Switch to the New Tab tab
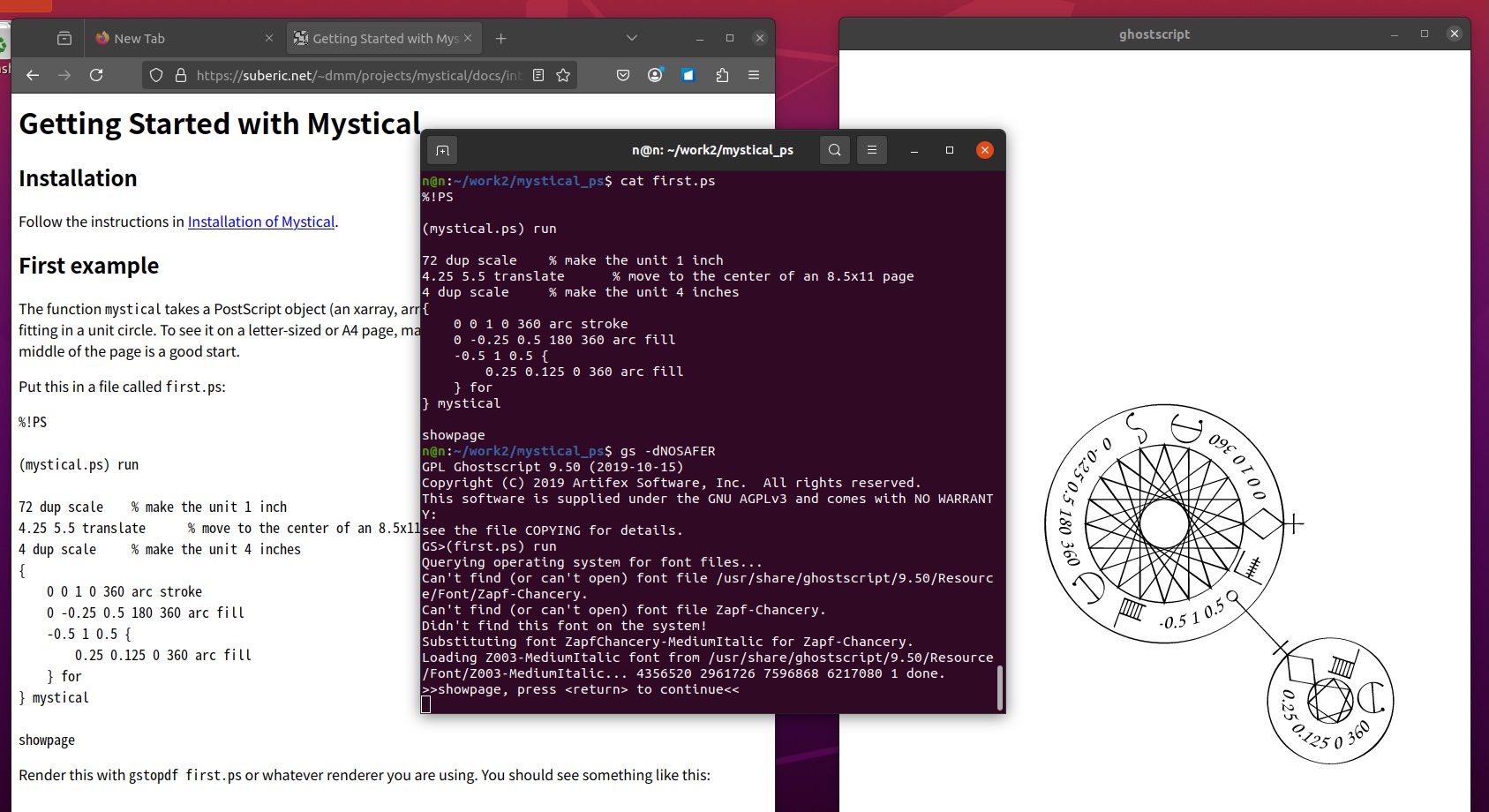The width and height of the screenshot is (1489, 812). click(177, 39)
